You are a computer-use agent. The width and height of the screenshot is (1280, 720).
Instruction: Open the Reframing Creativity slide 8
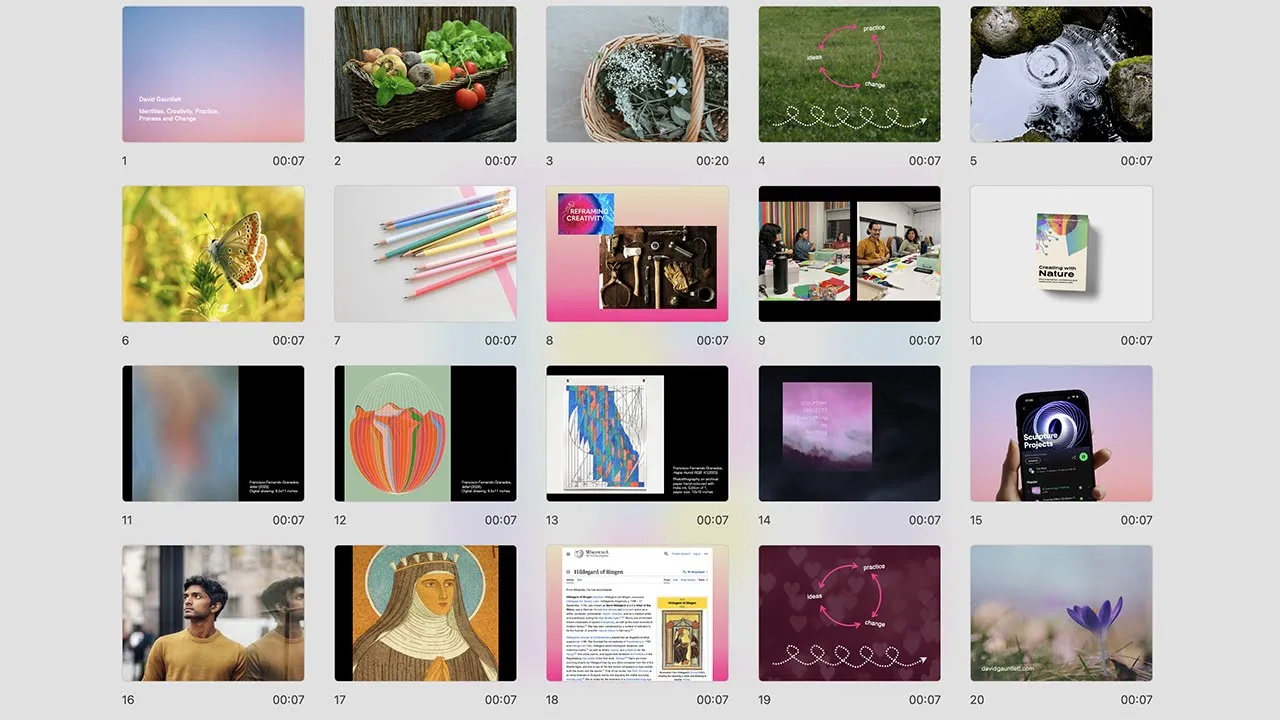pos(637,254)
